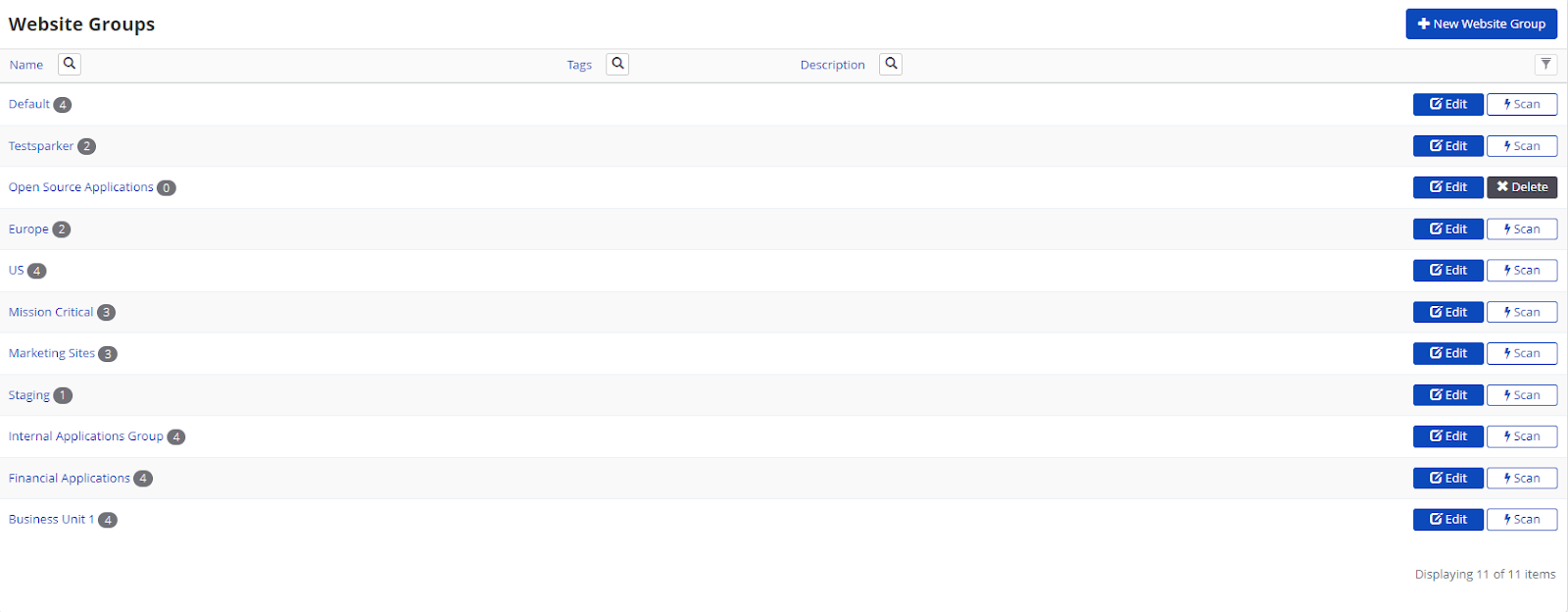Scan the Testsparker group

(x=1522, y=146)
